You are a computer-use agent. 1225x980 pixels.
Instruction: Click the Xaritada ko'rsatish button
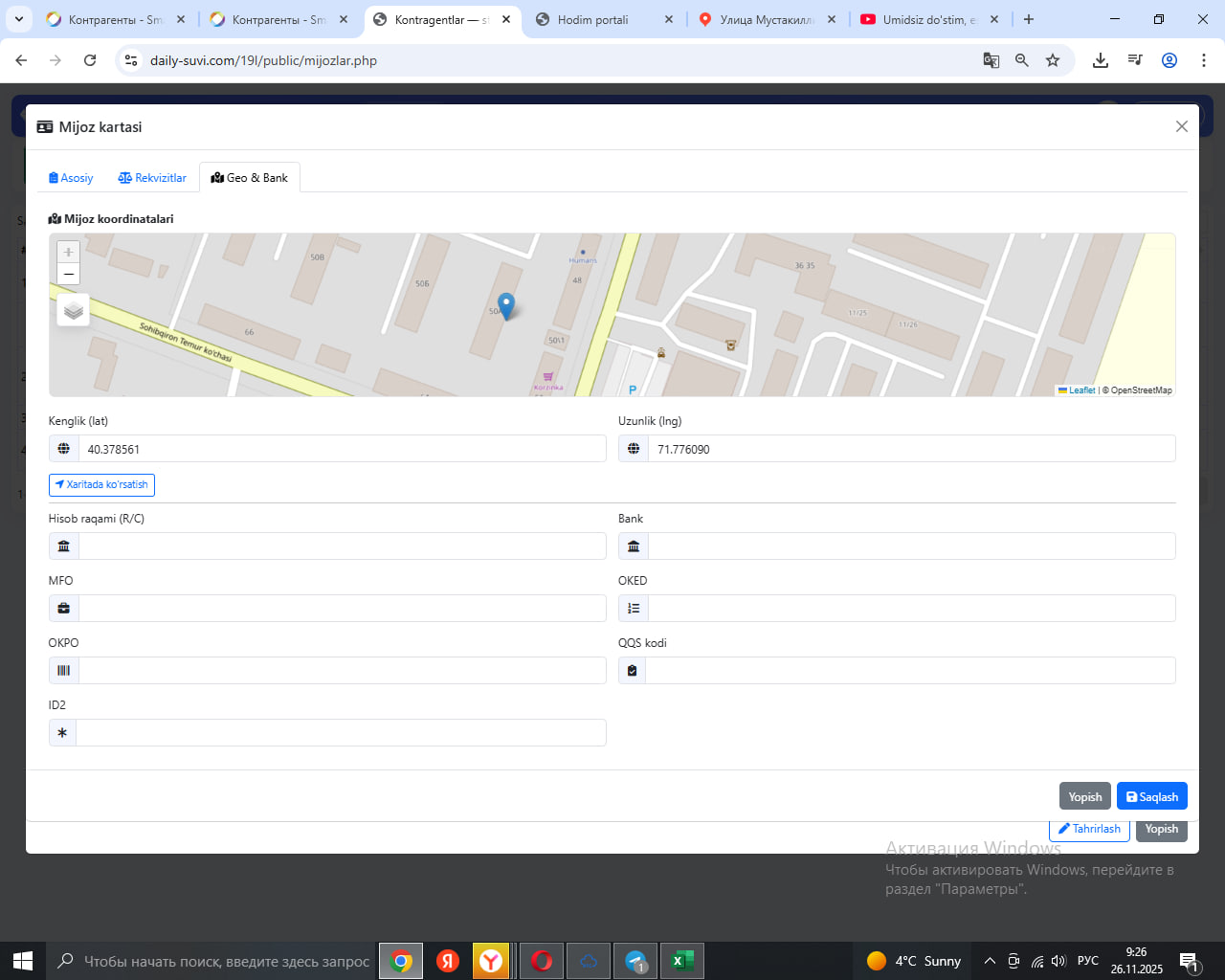(101, 484)
